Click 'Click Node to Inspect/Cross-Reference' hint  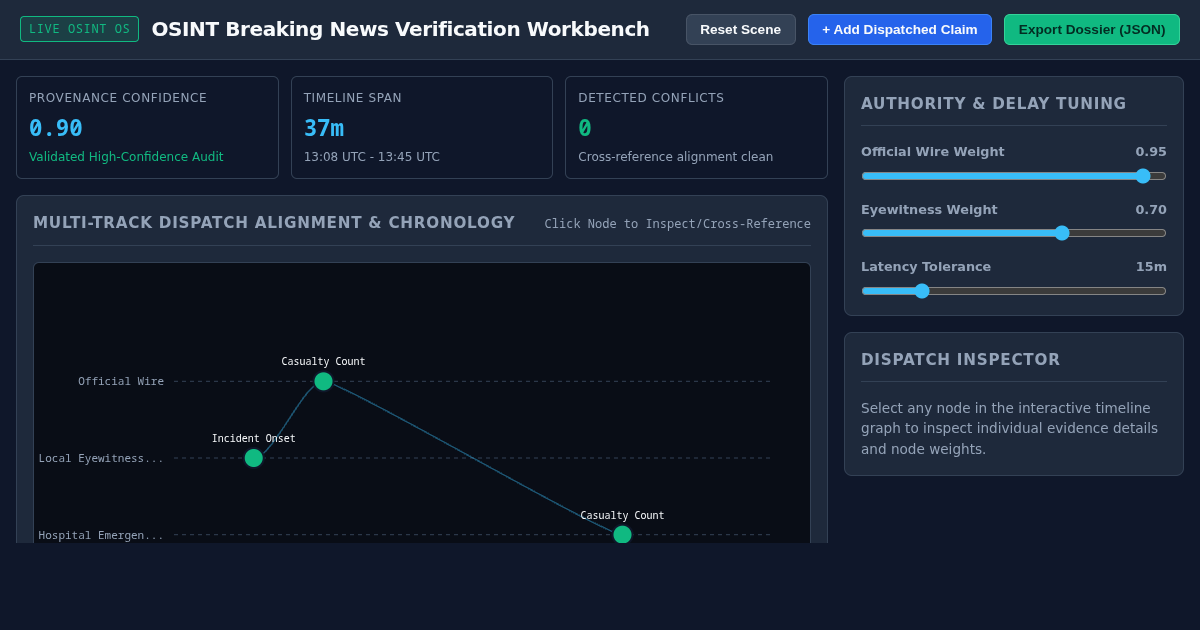click(678, 224)
